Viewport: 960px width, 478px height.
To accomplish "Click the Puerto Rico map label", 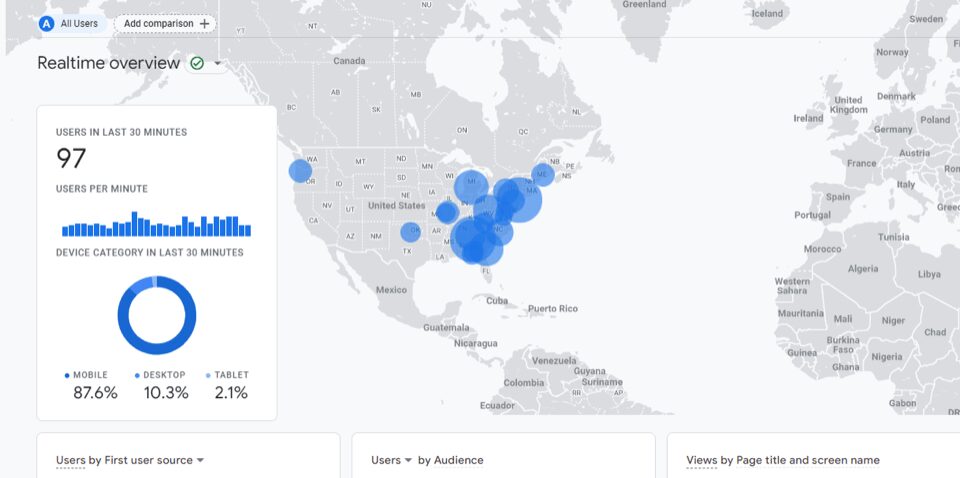I will coord(553,308).
